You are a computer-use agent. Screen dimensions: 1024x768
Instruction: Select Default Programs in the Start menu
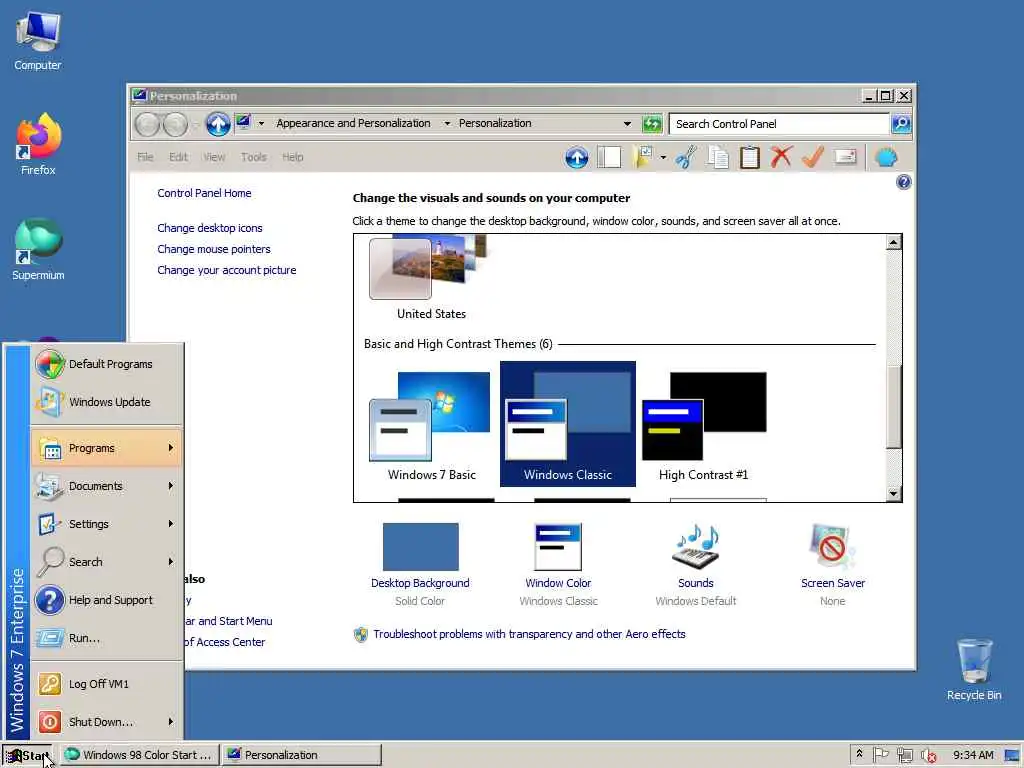tap(106, 364)
